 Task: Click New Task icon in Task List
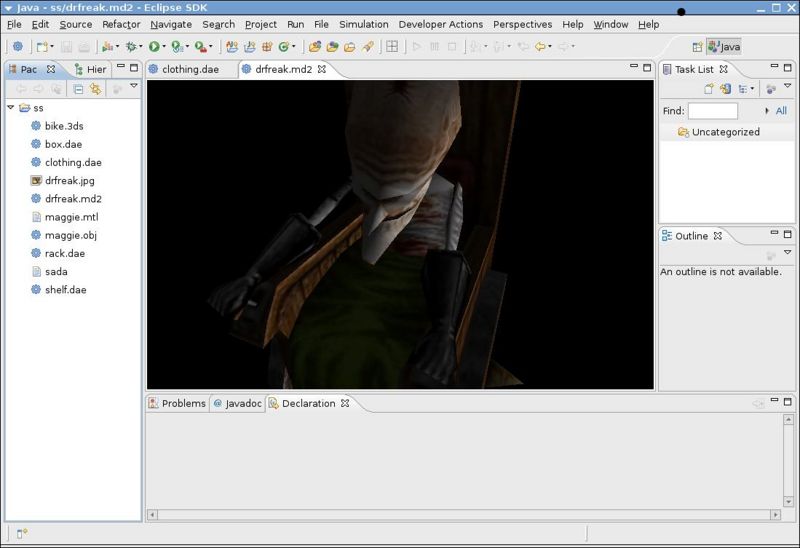(x=709, y=89)
